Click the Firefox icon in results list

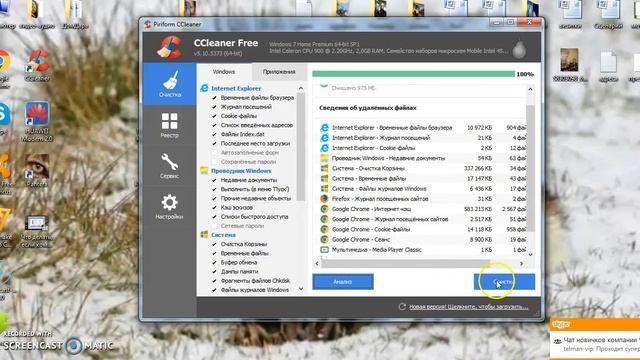324,199
